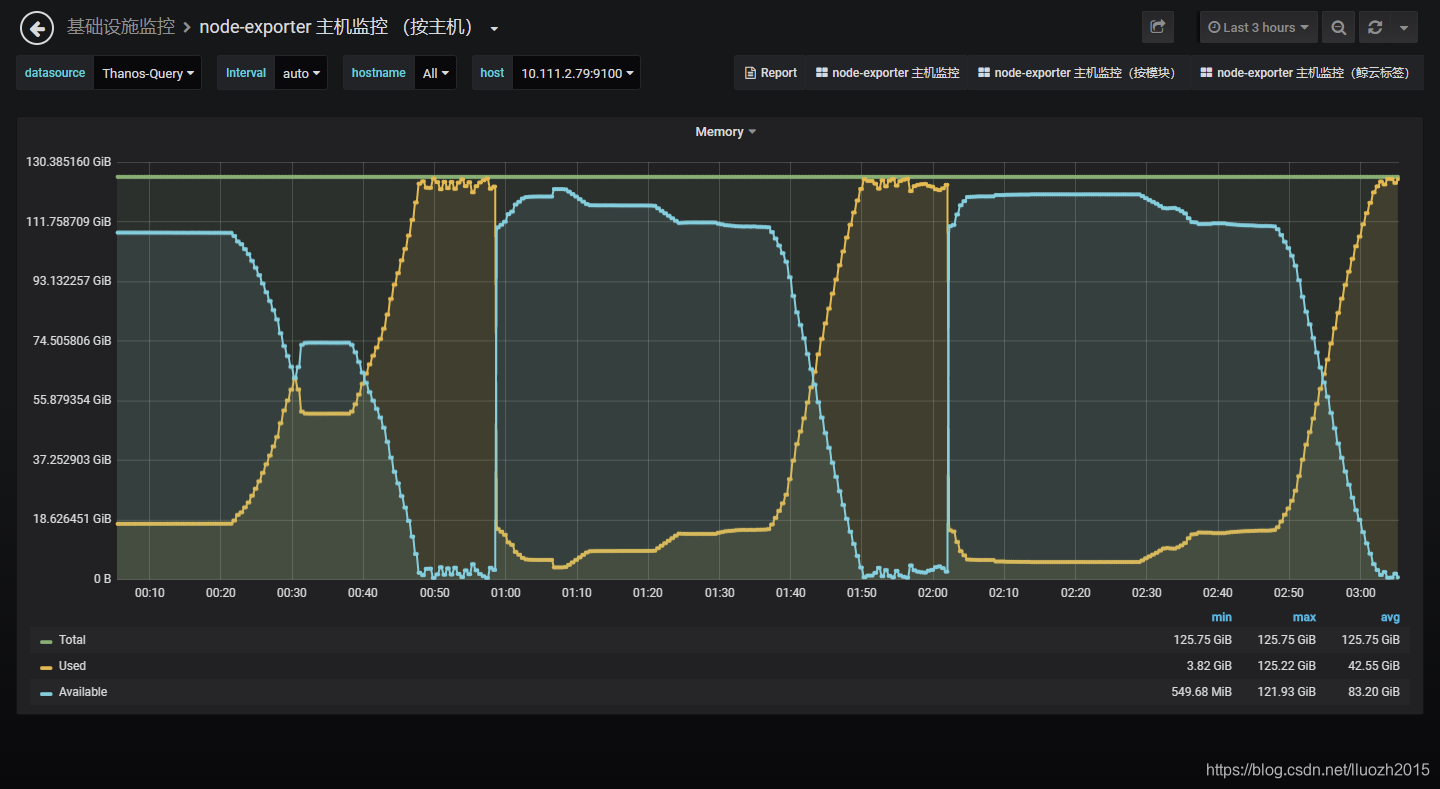1440x789 pixels.
Task: Click the Used min value 3.82 GiB
Action: (x=1207, y=666)
